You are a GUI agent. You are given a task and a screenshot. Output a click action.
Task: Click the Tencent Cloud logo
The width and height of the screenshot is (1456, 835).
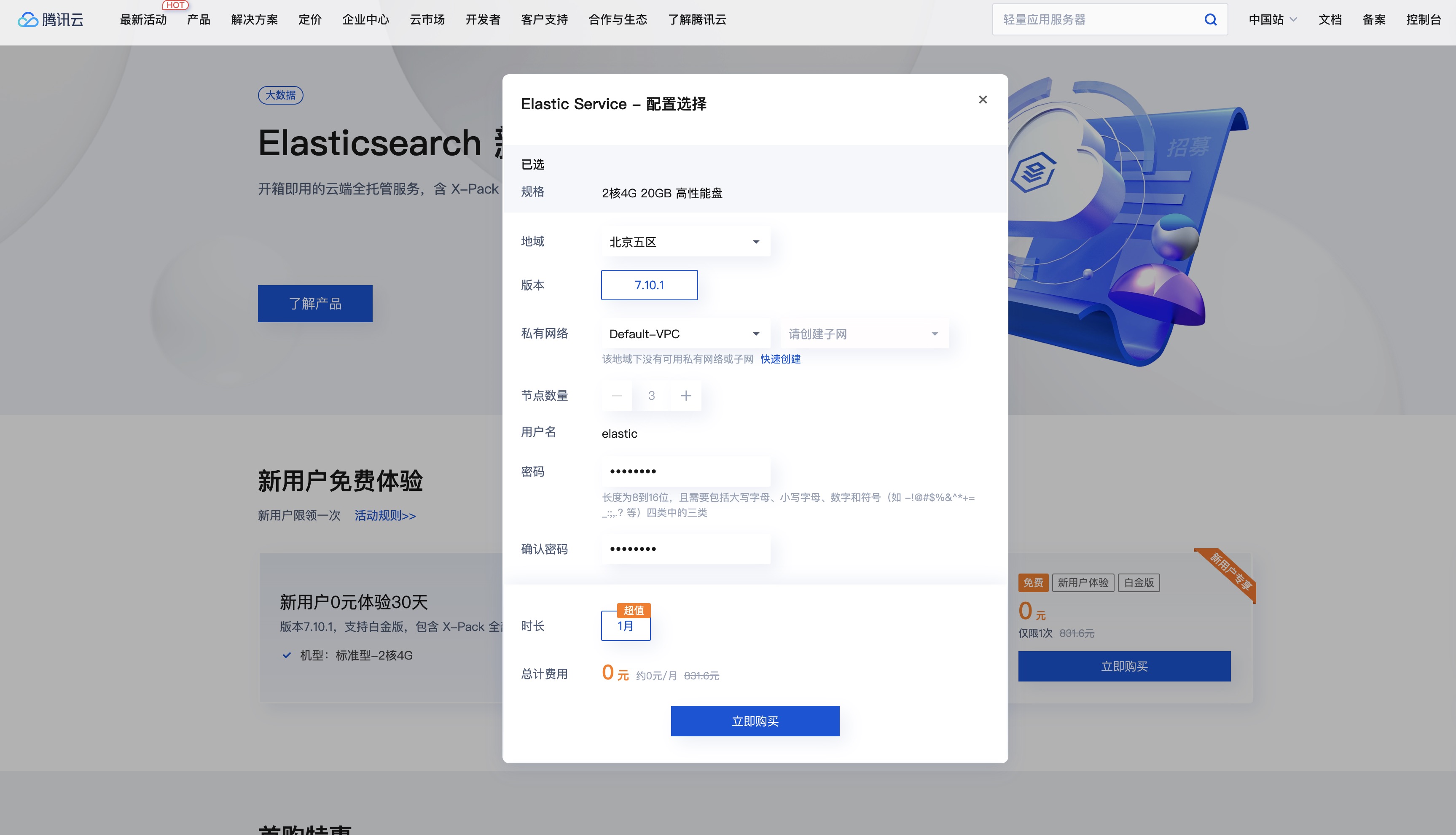coord(51,19)
